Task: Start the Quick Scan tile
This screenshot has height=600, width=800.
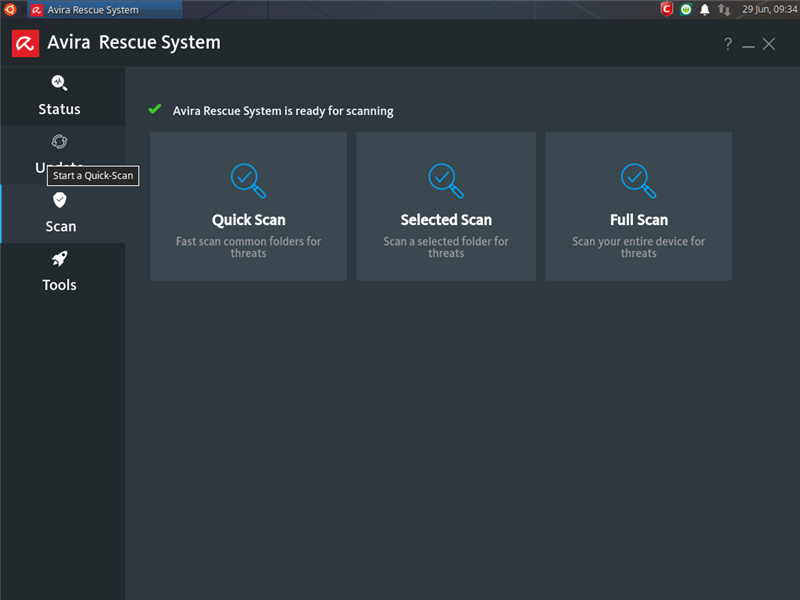Action: [x=248, y=206]
